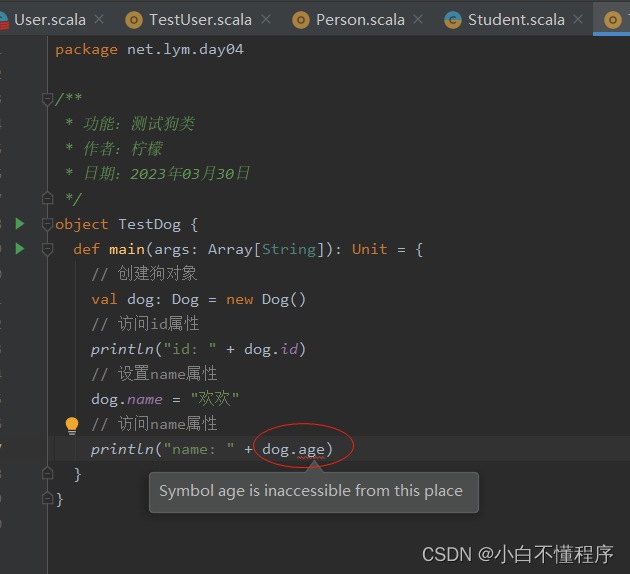Click the User.scala file icon
Image resolution: width=630 pixels, height=574 pixels.
(x=3, y=20)
